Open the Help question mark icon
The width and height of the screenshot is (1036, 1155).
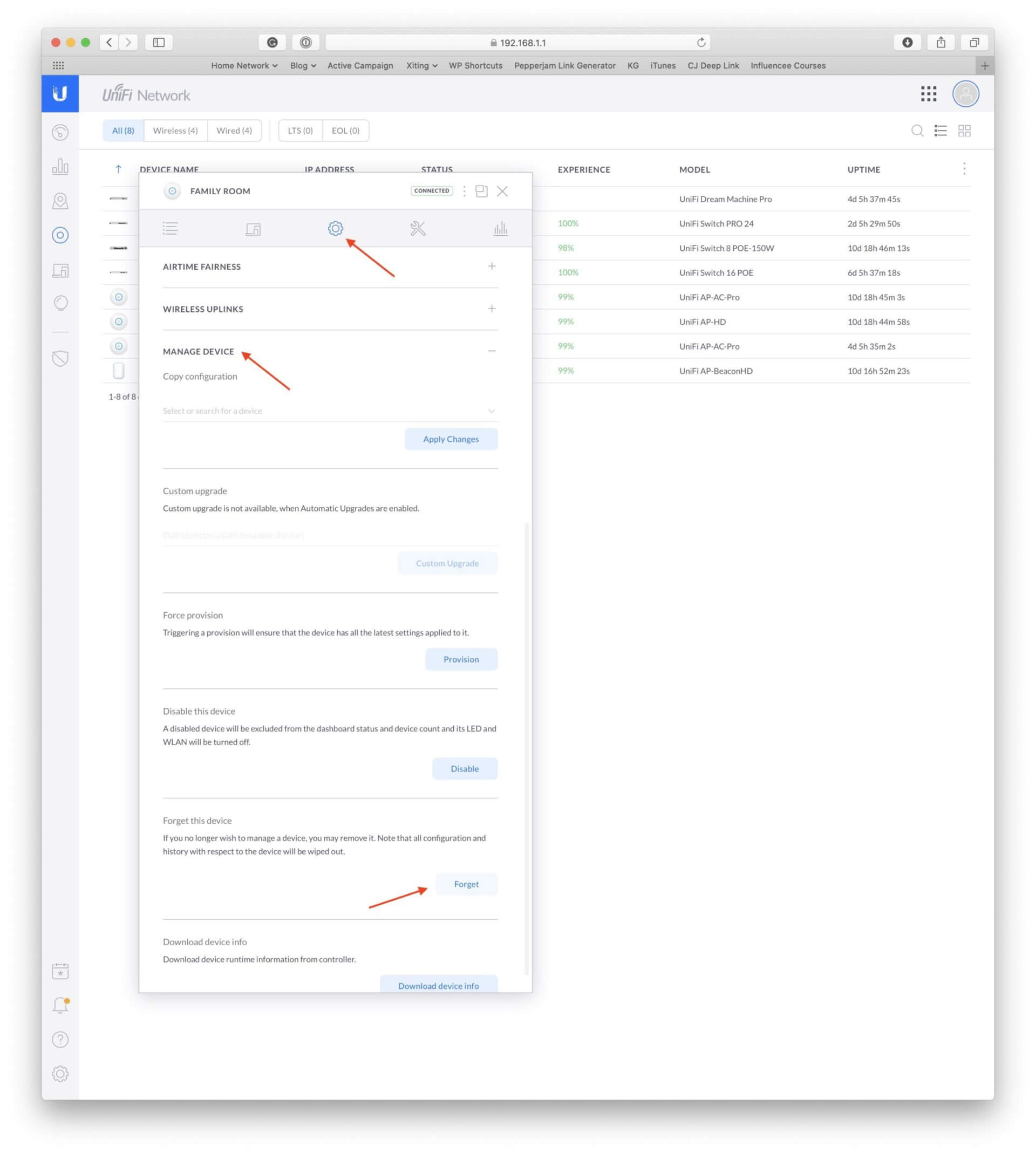[x=60, y=1040]
